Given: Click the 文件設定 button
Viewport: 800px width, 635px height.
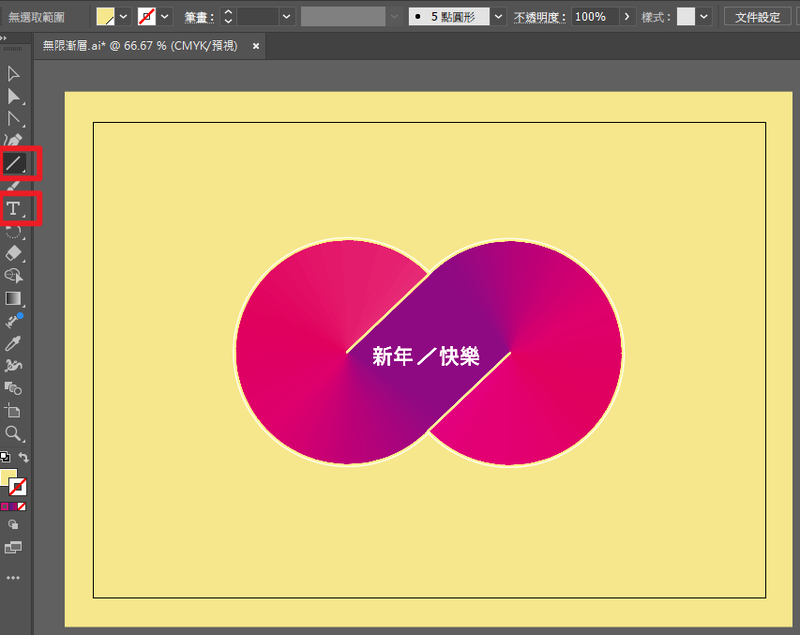Looking at the screenshot, I should coord(757,17).
